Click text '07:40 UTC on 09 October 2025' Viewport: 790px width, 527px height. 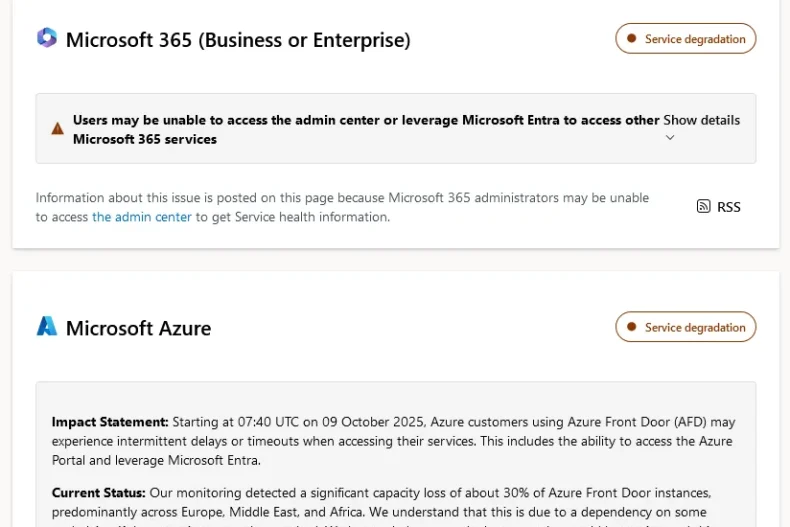tap(332, 422)
